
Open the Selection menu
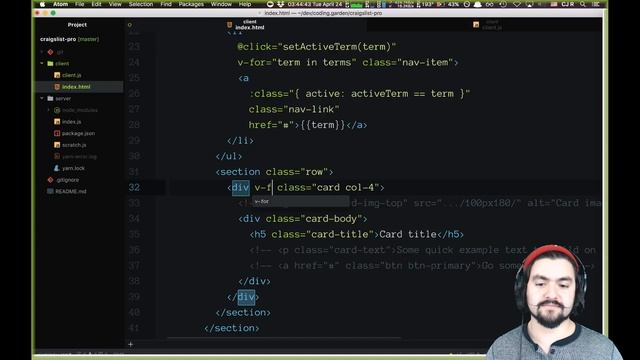click(x=141, y=4)
